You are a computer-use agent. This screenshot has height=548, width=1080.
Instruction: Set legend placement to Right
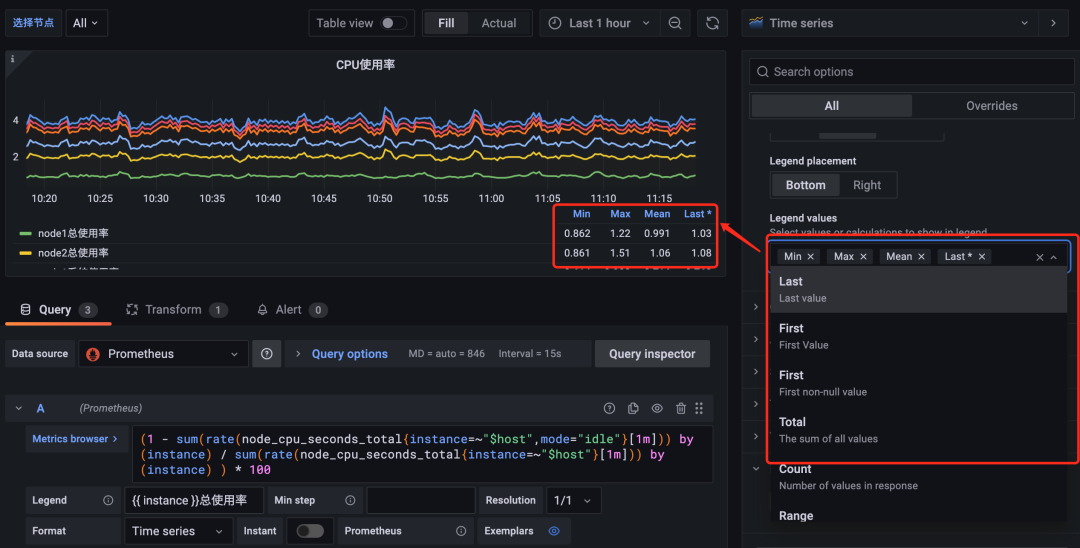click(x=866, y=185)
